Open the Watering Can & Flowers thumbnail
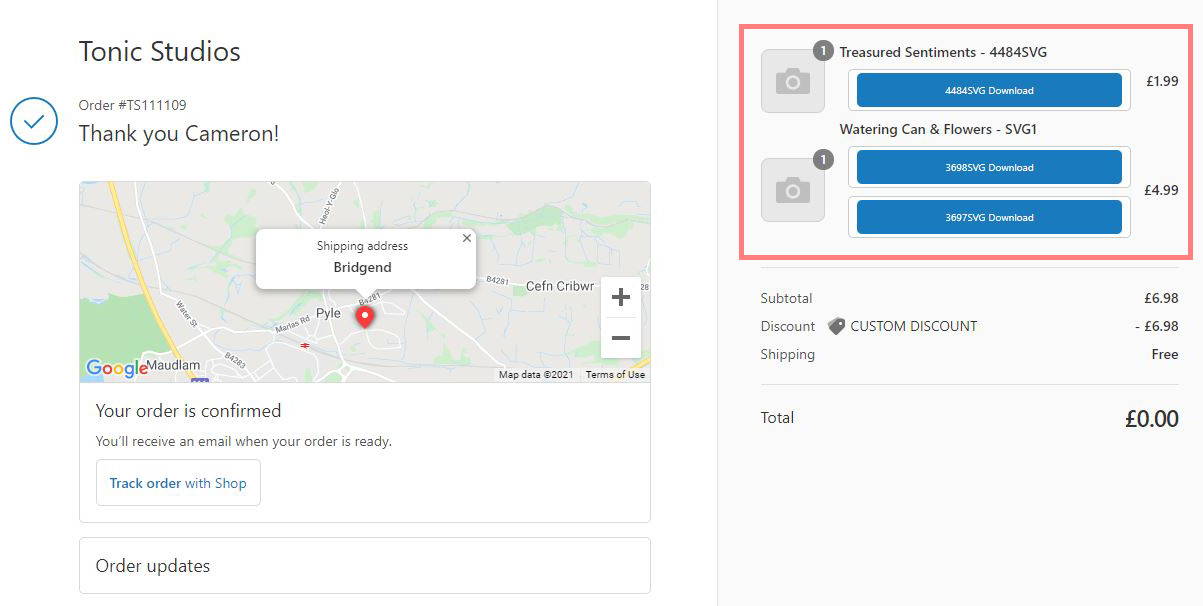 point(793,190)
